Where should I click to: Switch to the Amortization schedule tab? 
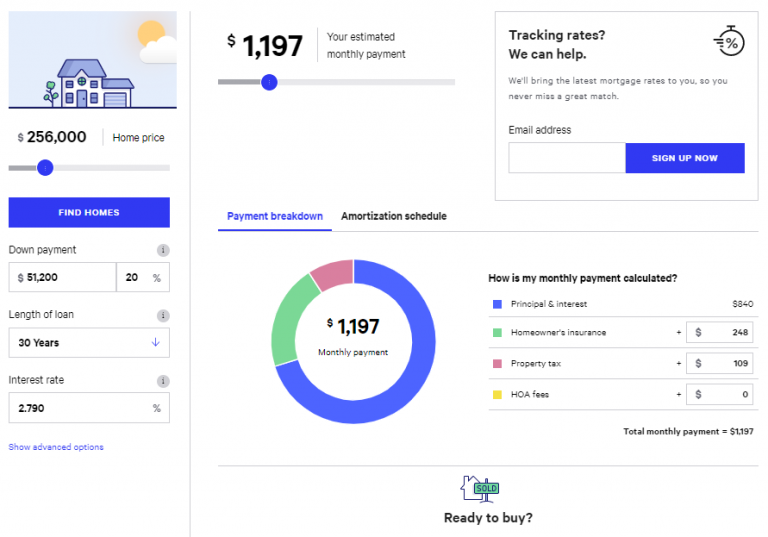click(393, 216)
